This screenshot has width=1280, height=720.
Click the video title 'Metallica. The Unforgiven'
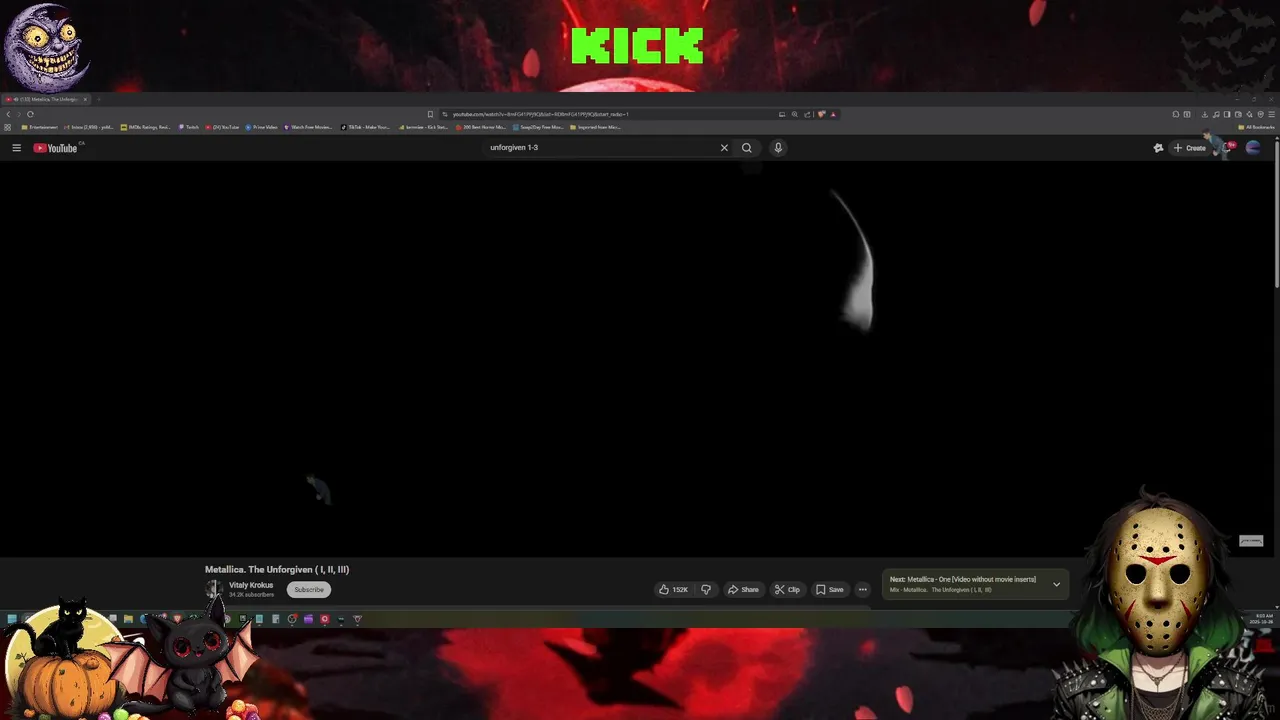(277, 570)
